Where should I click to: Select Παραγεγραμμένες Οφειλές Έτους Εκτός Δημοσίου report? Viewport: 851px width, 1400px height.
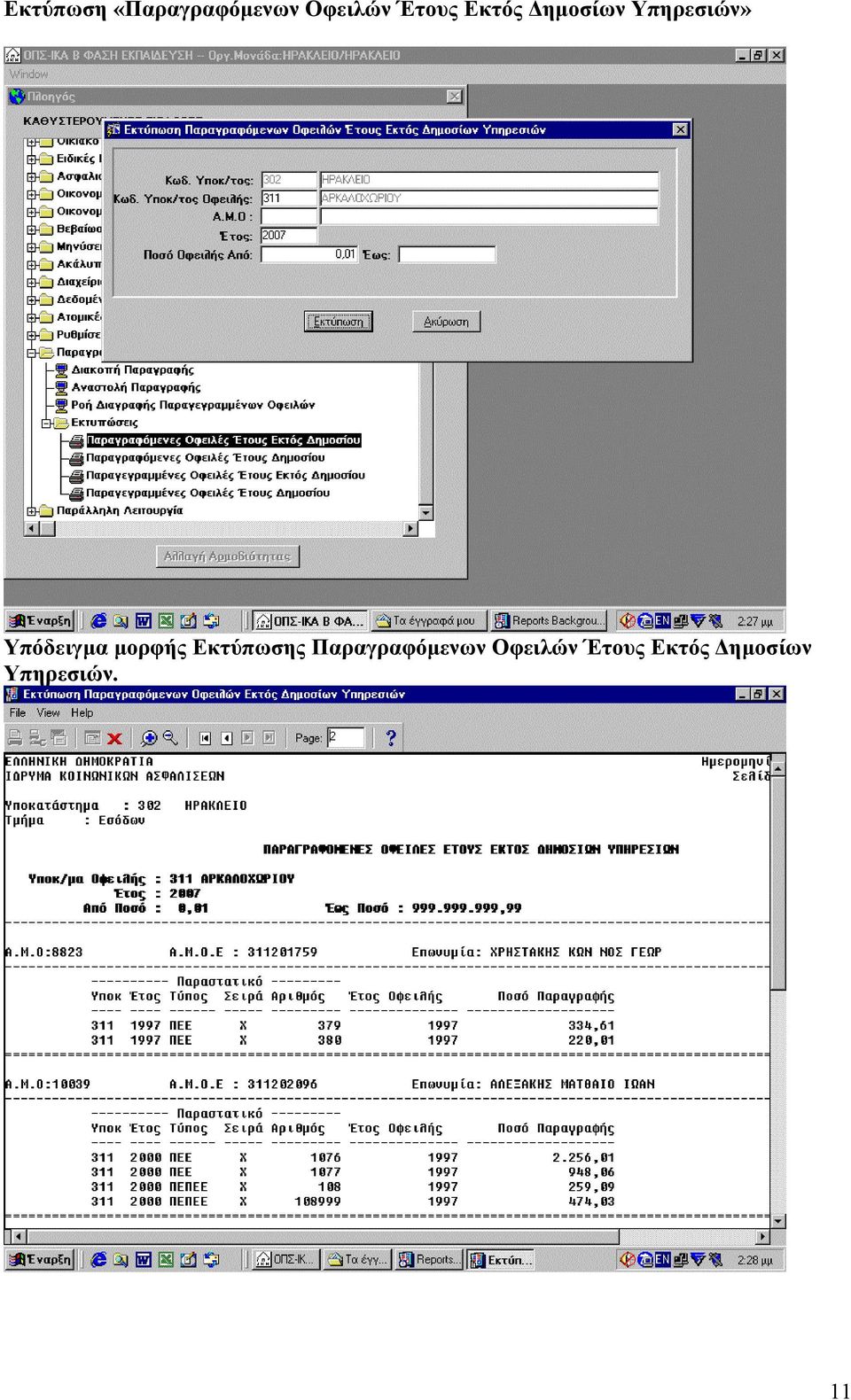[225, 476]
